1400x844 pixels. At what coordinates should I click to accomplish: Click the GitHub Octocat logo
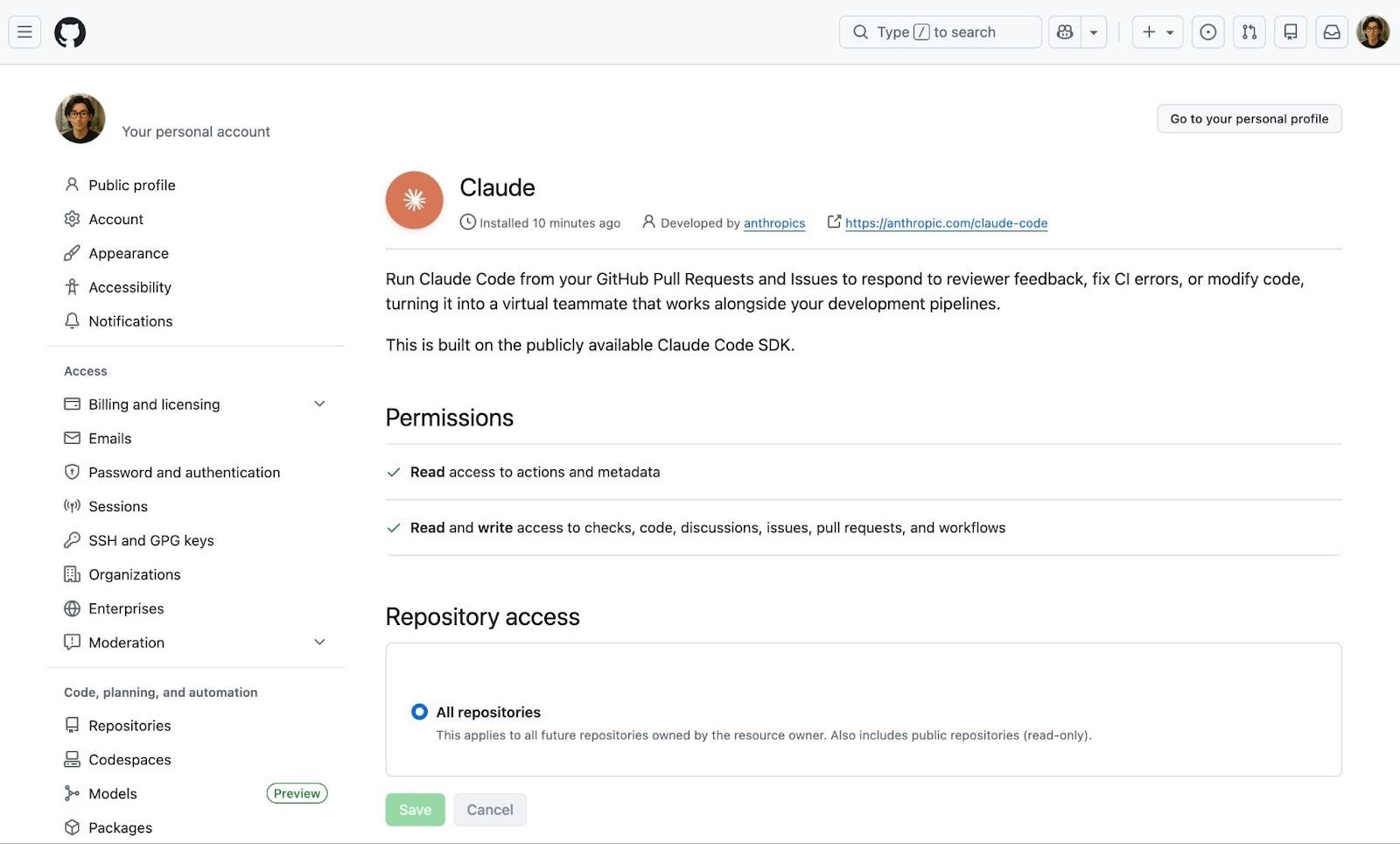point(70,32)
